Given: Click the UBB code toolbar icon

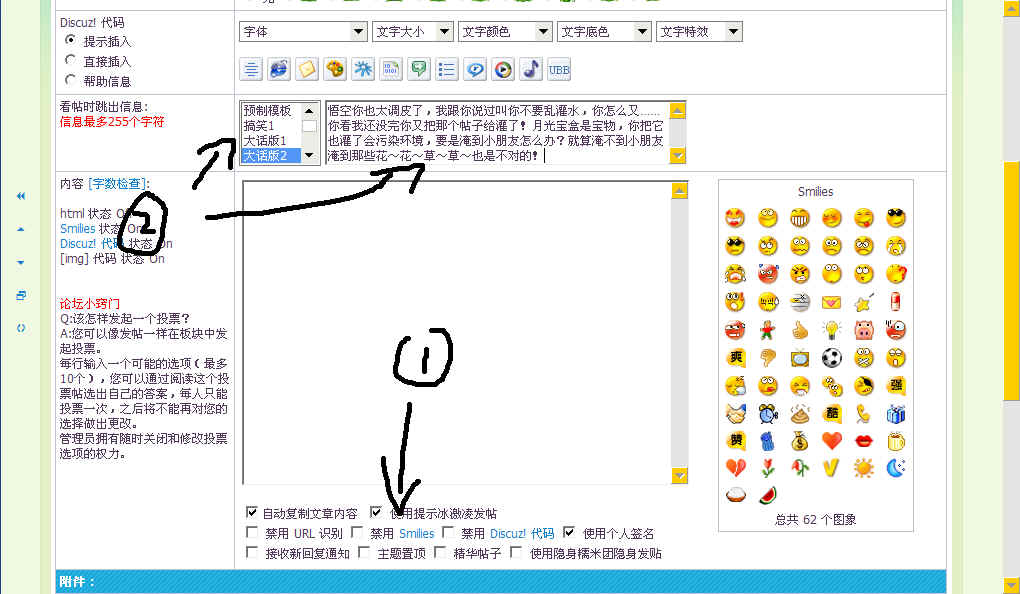Looking at the screenshot, I should point(559,69).
